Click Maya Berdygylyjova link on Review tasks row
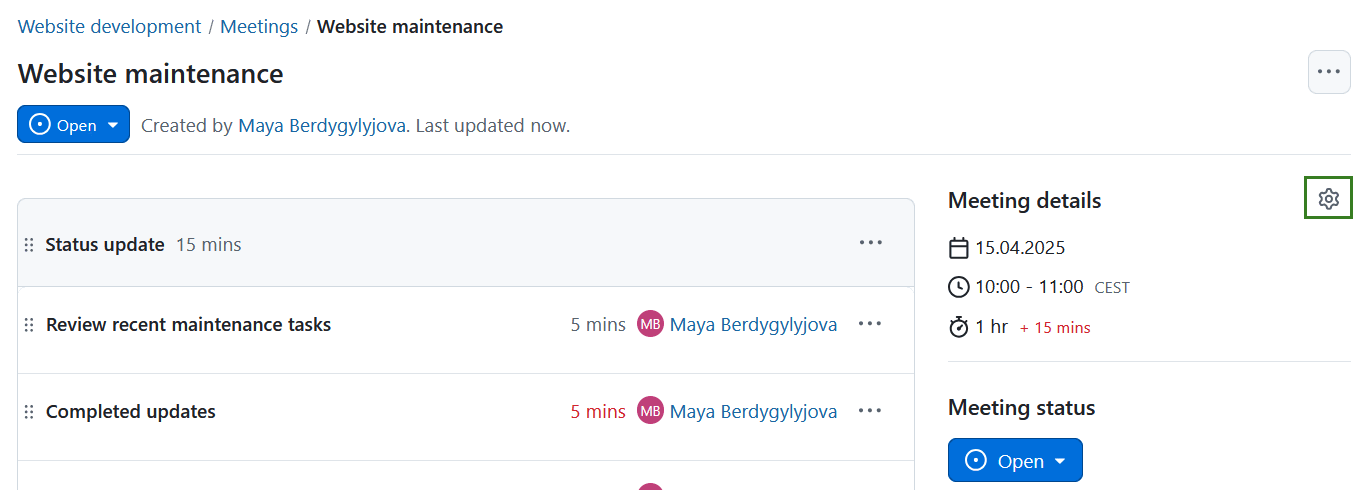The height and width of the screenshot is (490, 1368). click(753, 324)
